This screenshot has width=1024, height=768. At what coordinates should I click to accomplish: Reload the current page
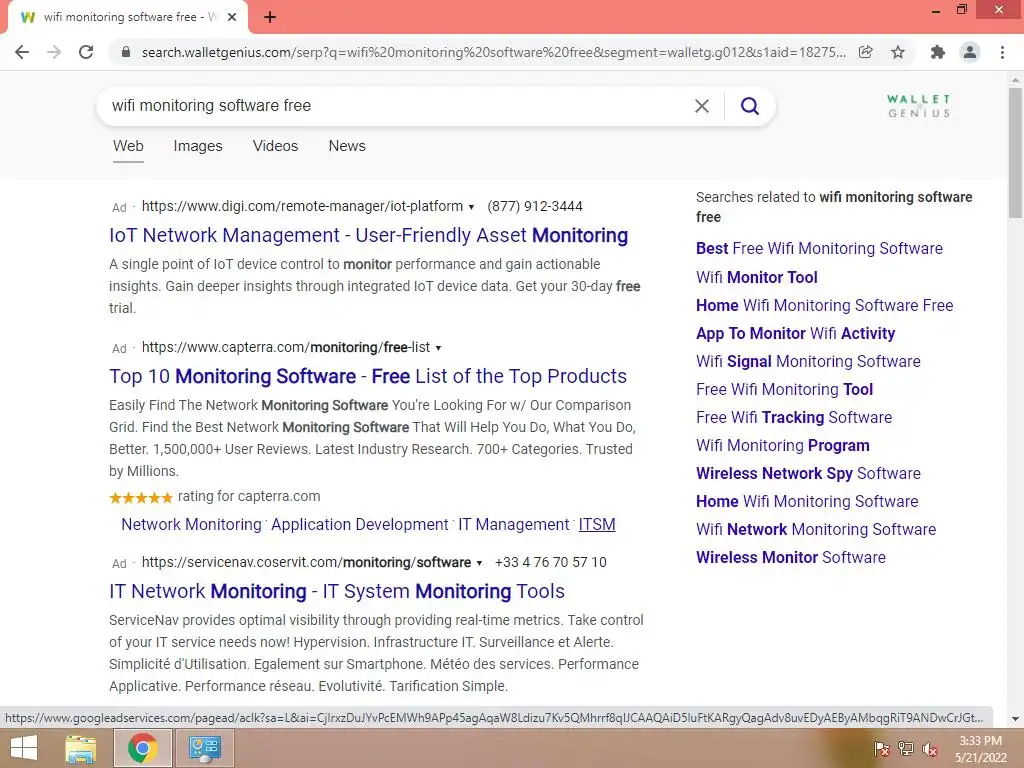86,52
